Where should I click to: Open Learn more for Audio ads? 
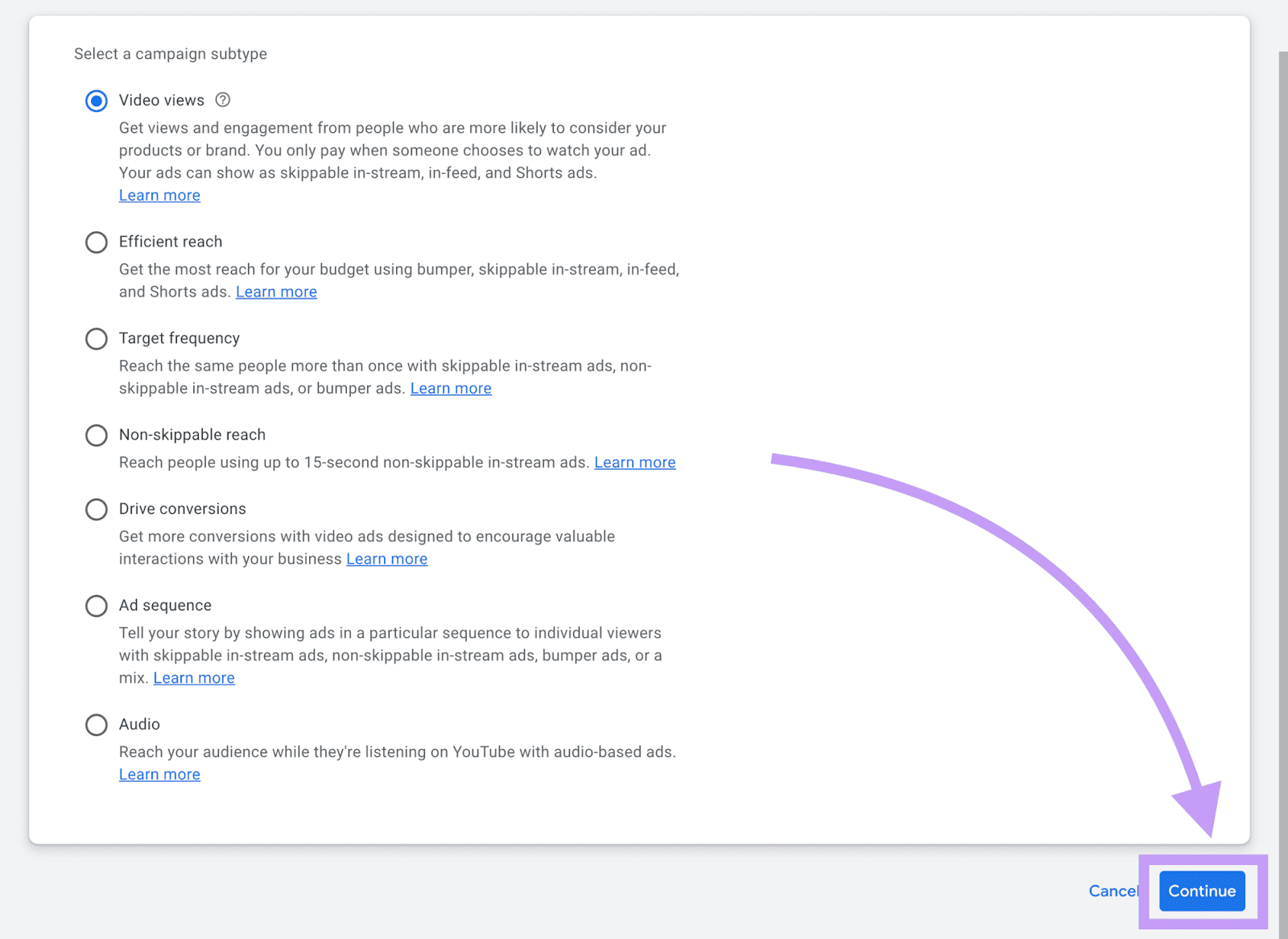pyautogui.click(x=159, y=774)
